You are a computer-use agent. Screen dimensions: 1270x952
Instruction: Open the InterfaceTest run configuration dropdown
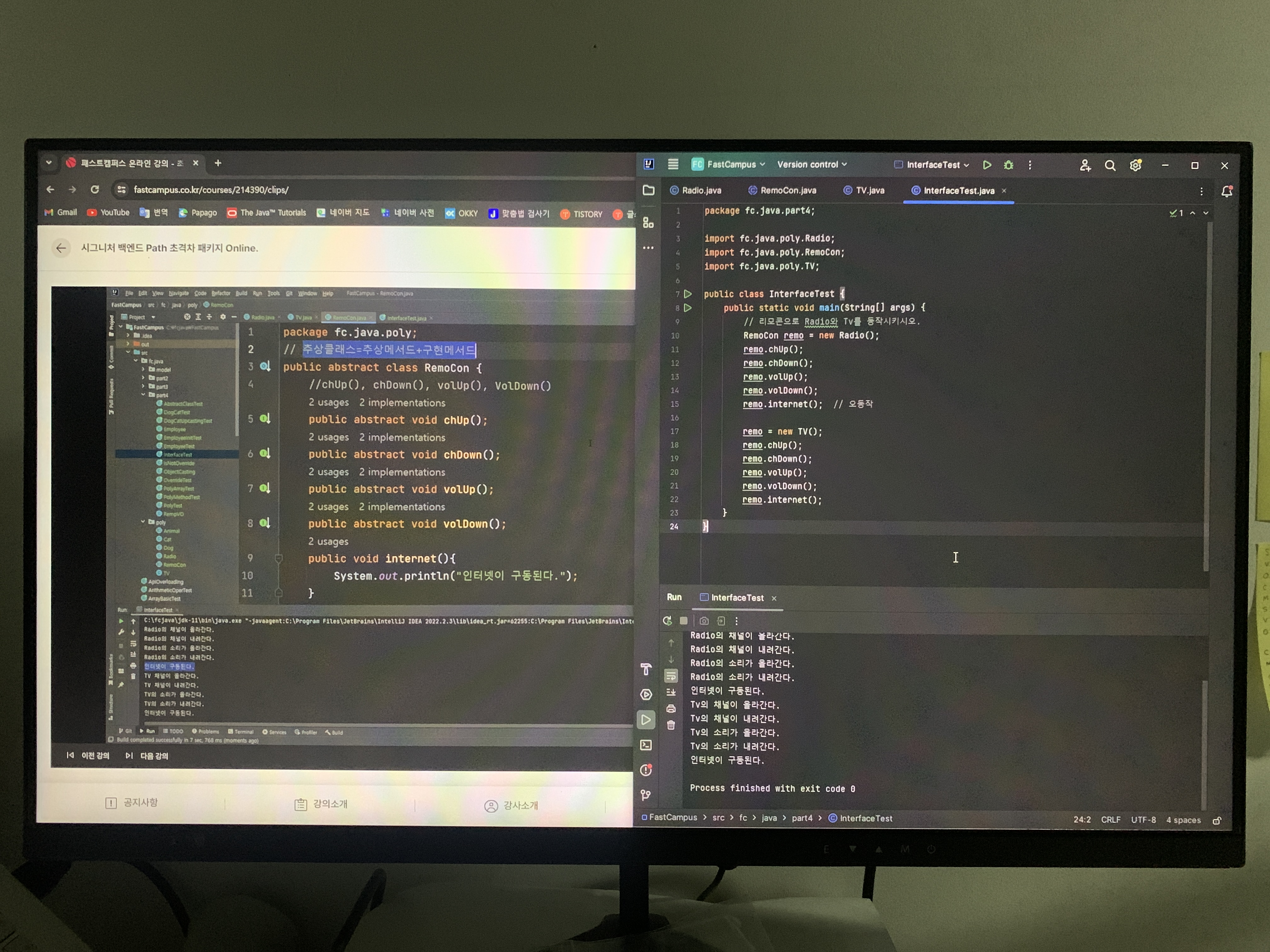pyautogui.click(x=932, y=165)
